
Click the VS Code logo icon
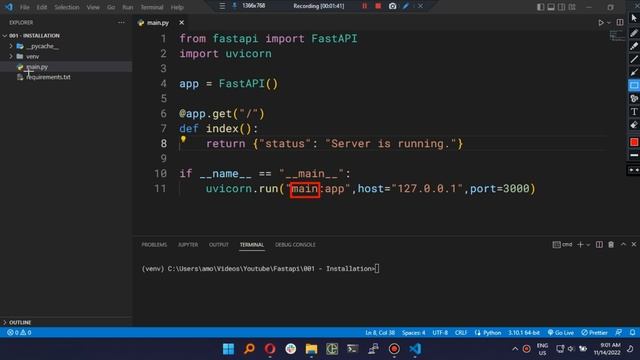(9, 7)
